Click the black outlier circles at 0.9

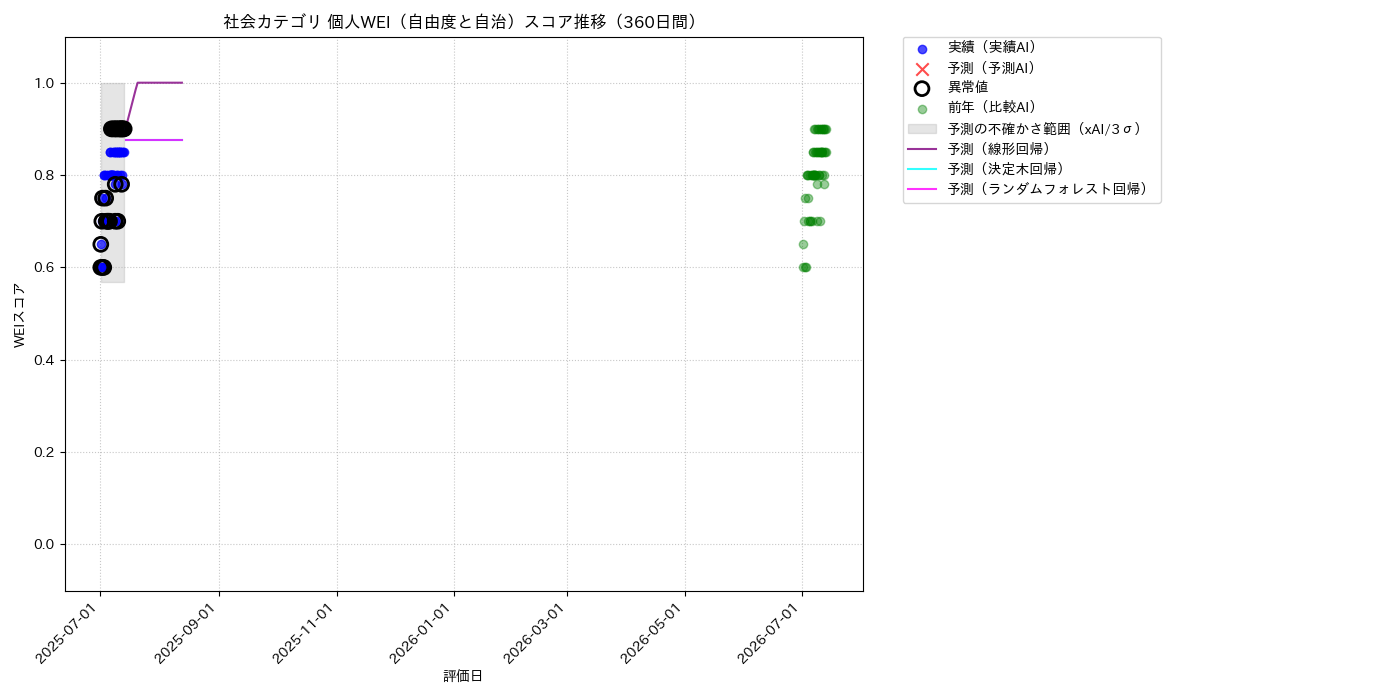[117, 129]
